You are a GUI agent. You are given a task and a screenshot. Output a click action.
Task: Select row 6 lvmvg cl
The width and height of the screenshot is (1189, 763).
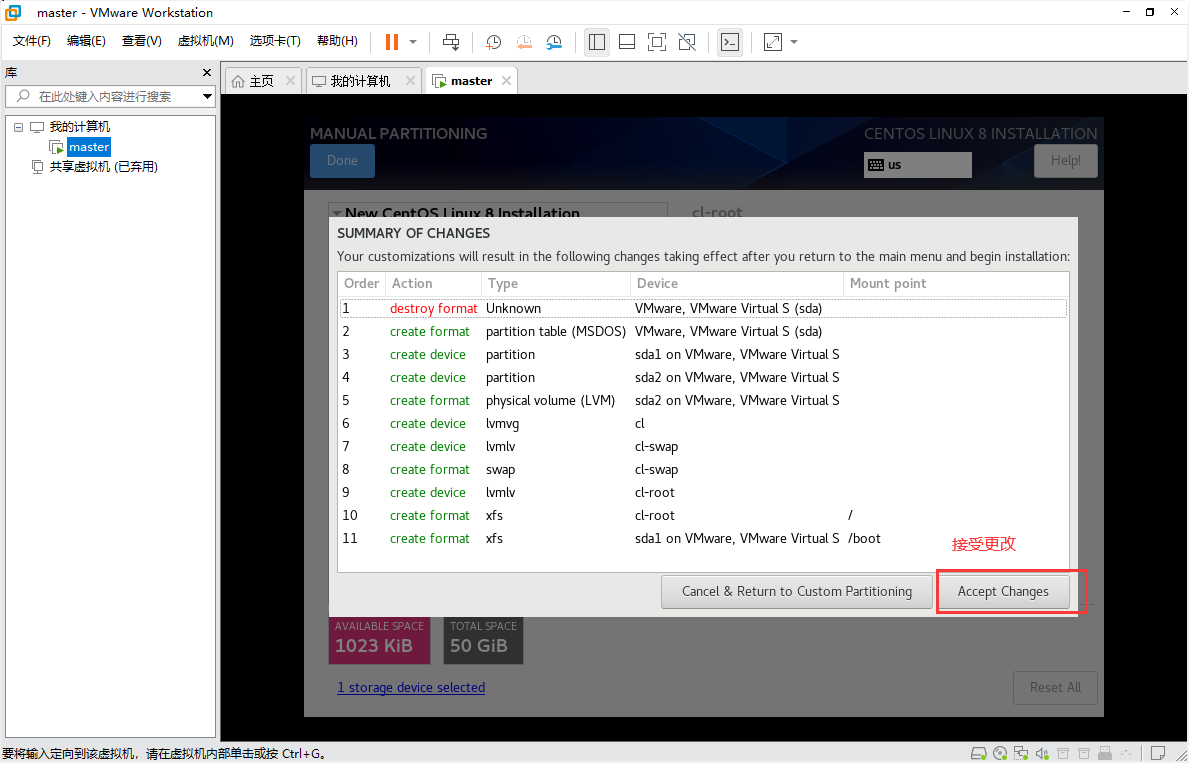pyautogui.click(x=703, y=423)
